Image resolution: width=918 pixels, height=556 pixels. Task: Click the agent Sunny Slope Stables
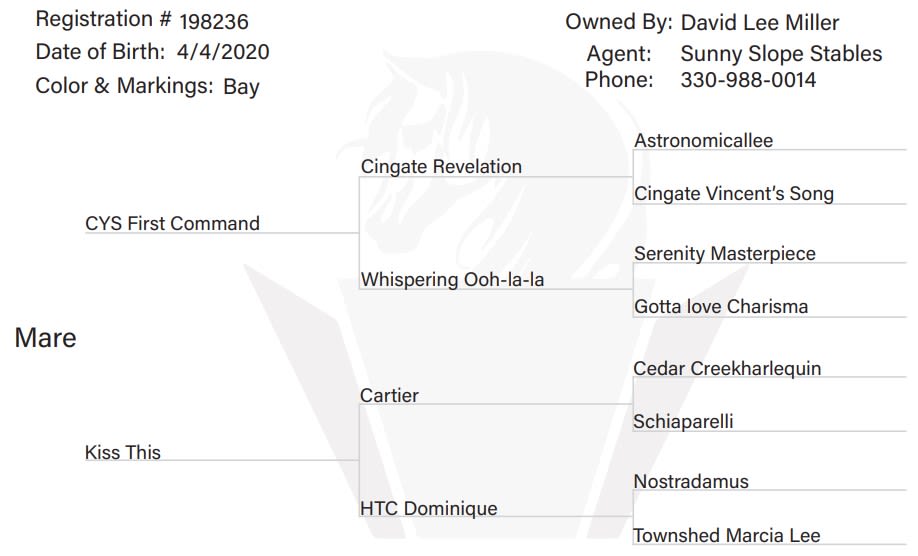[781, 54]
